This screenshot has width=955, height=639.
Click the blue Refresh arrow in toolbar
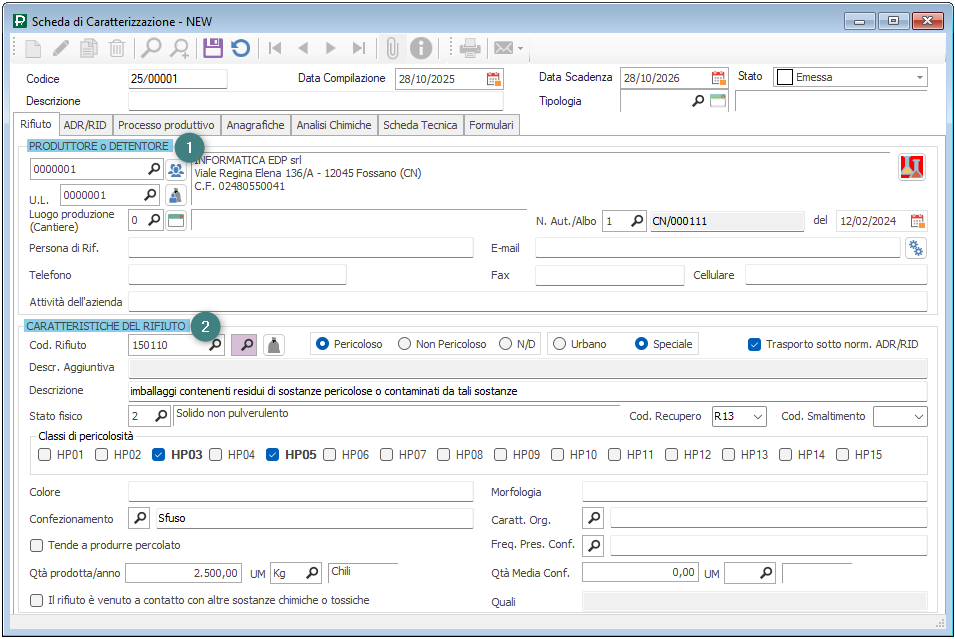pos(240,48)
